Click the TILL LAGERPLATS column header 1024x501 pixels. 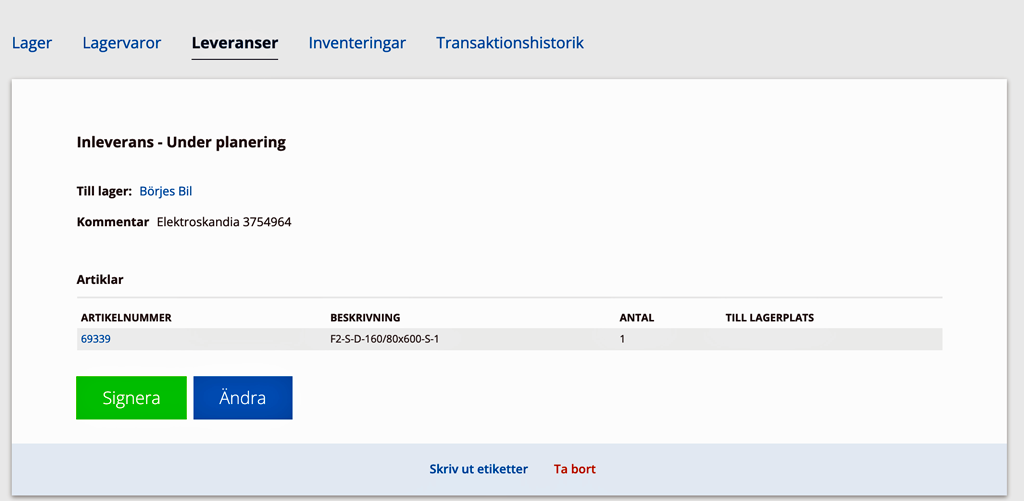(x=769, y=318)
